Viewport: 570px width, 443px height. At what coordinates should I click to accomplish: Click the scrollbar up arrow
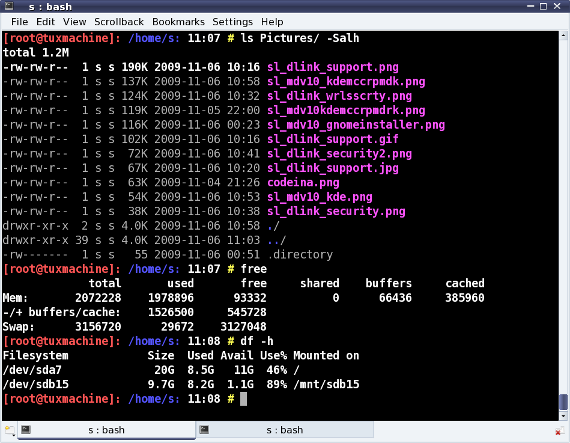point(563,35)
